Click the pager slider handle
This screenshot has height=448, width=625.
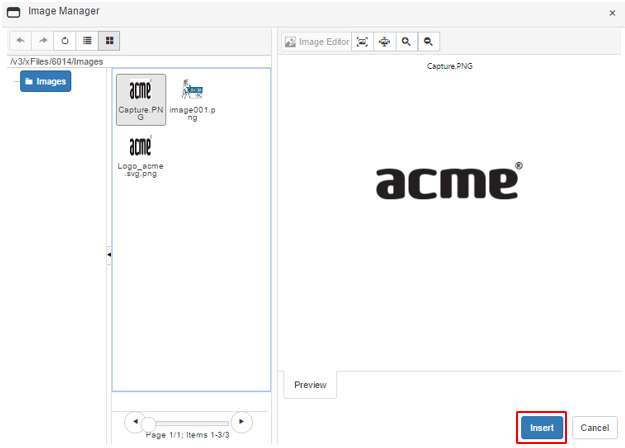click(x=149, y=422)
